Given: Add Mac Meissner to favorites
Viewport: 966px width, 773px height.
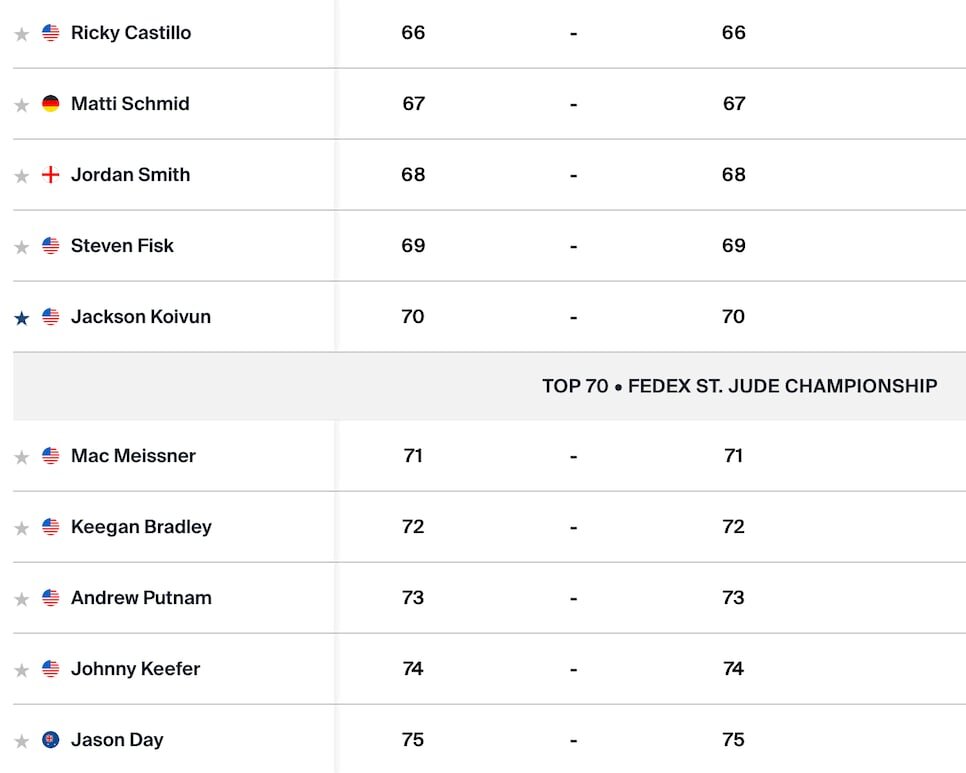Looking at the screenshot, I should coord(22,457).
